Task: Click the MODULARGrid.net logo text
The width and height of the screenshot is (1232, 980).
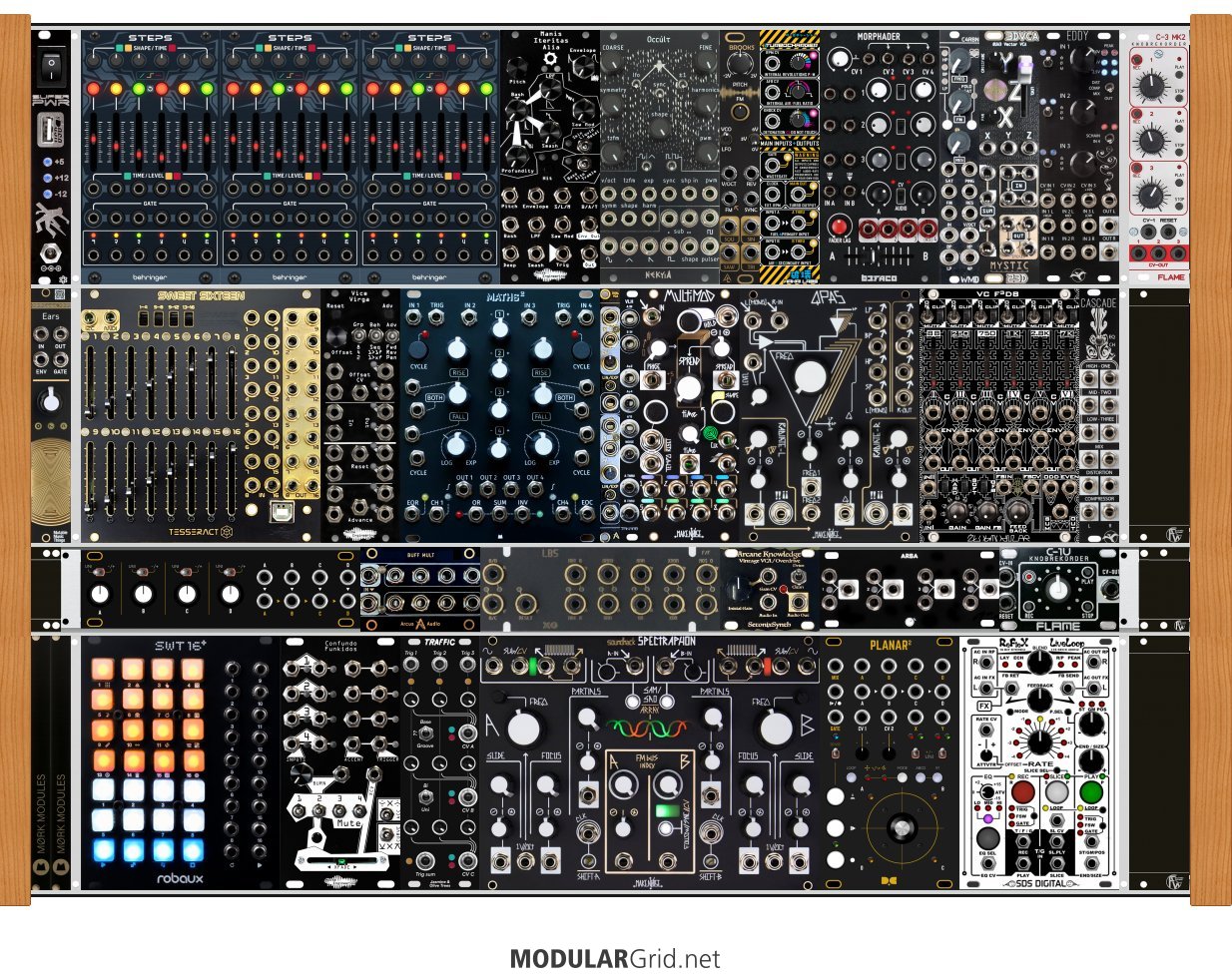Action: coord(615,959)
